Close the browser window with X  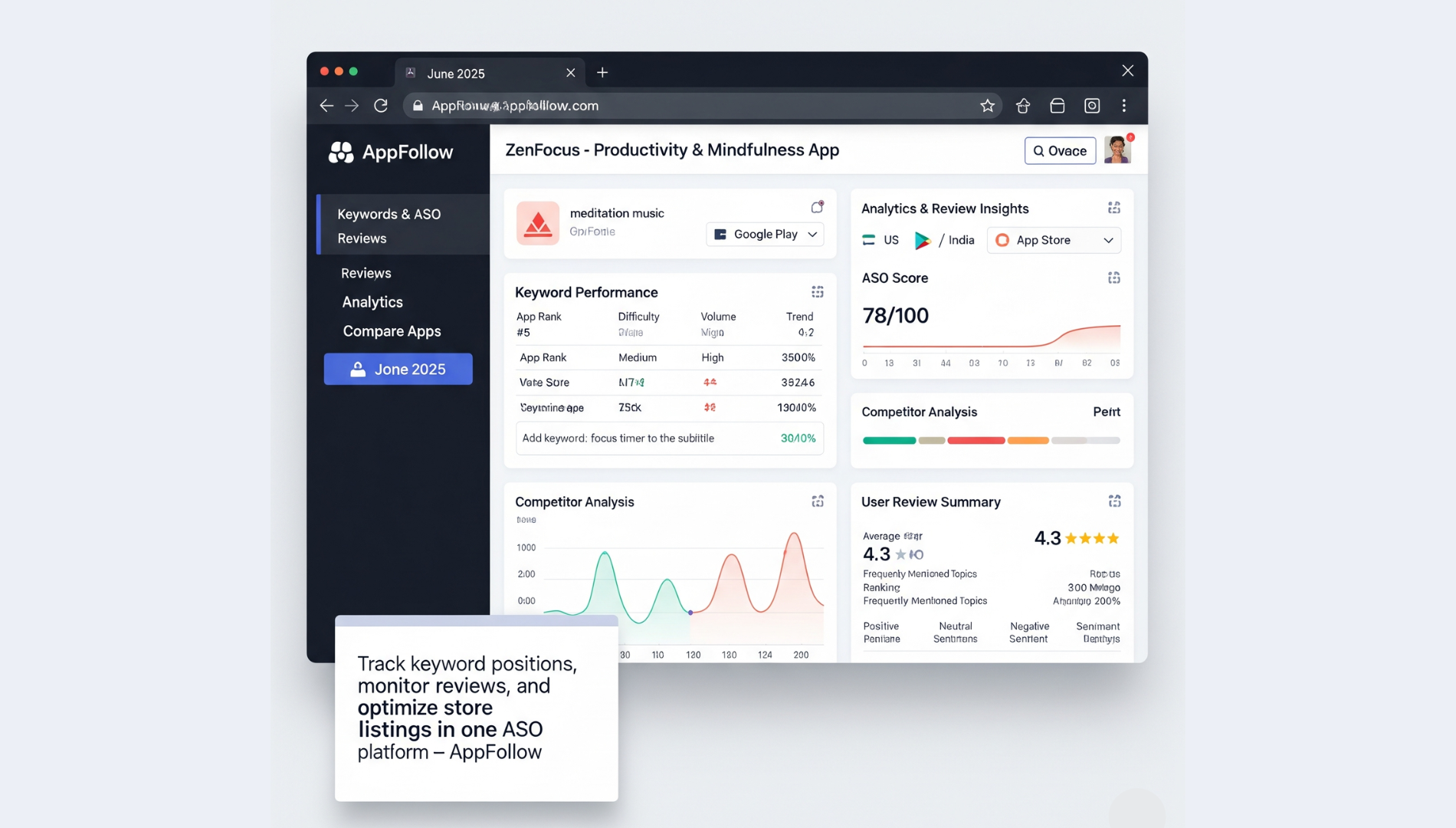pos(1127,71)
